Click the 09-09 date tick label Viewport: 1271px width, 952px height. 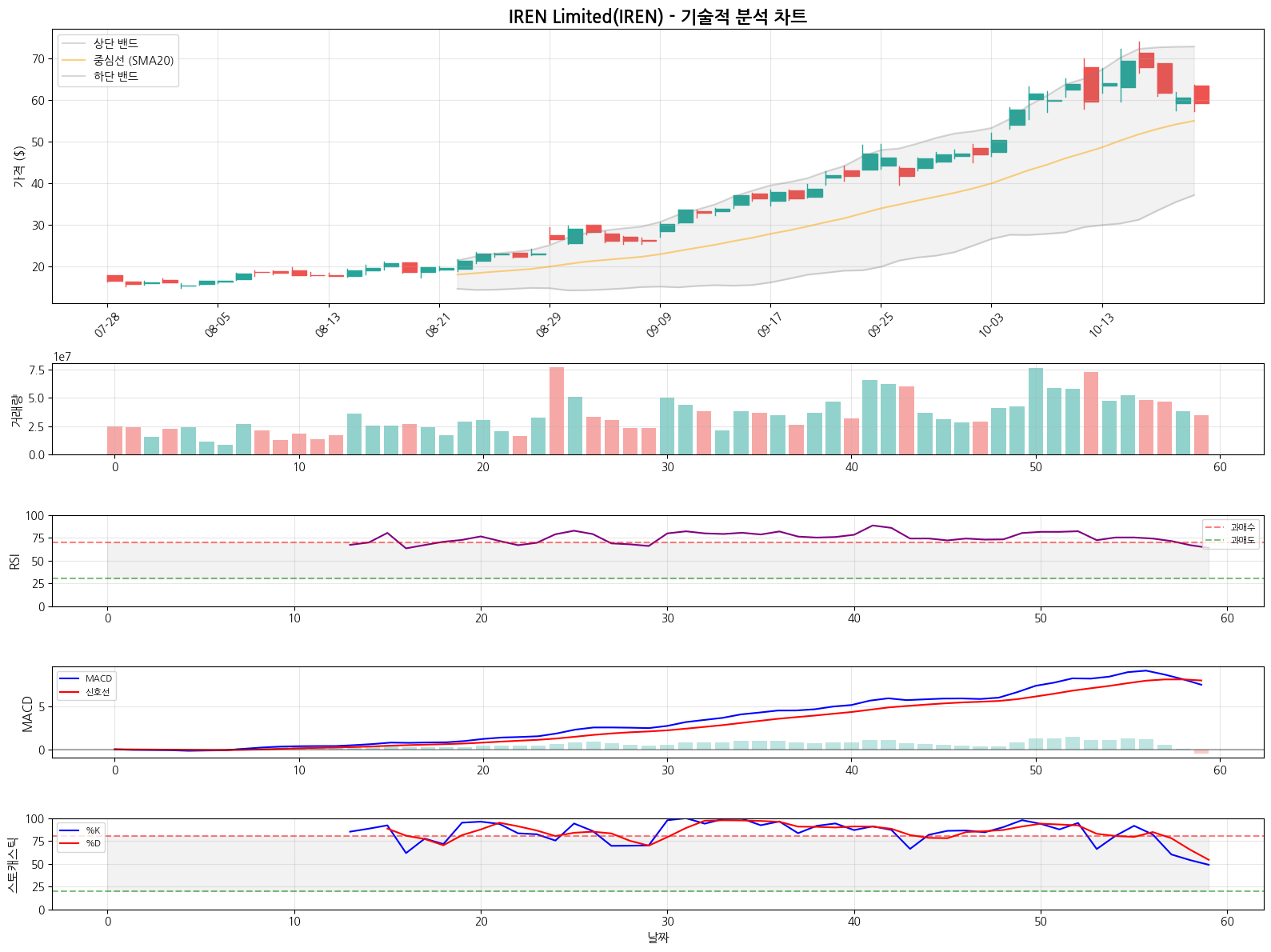[659, 325]
